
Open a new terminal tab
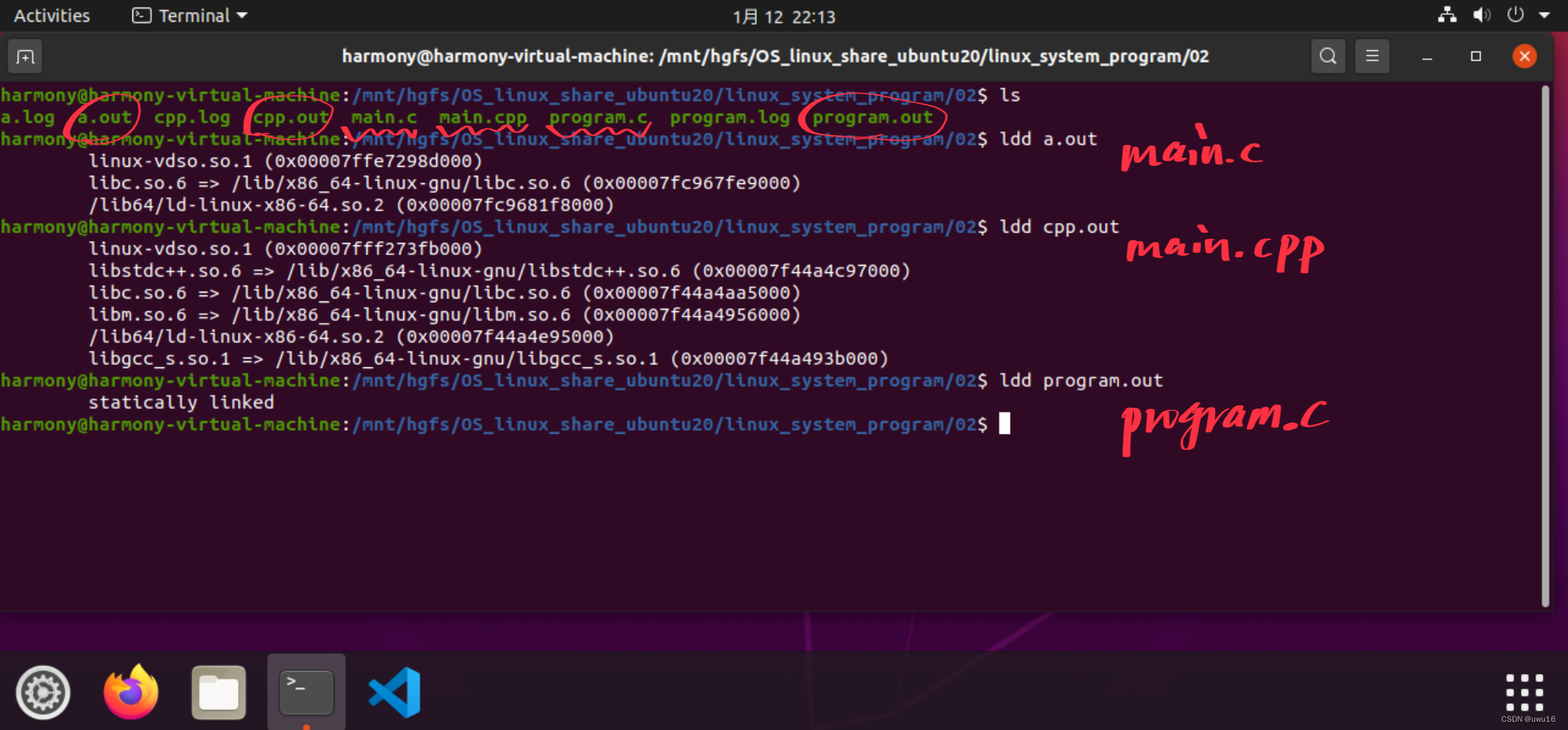pyautogui.click(x=25, y=57)
